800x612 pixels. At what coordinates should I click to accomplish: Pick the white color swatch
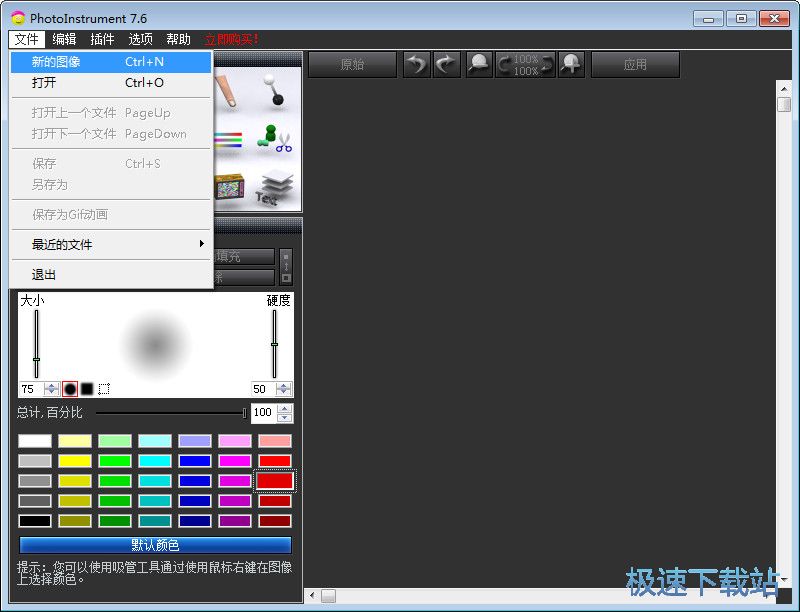click(x=35, y=441)
